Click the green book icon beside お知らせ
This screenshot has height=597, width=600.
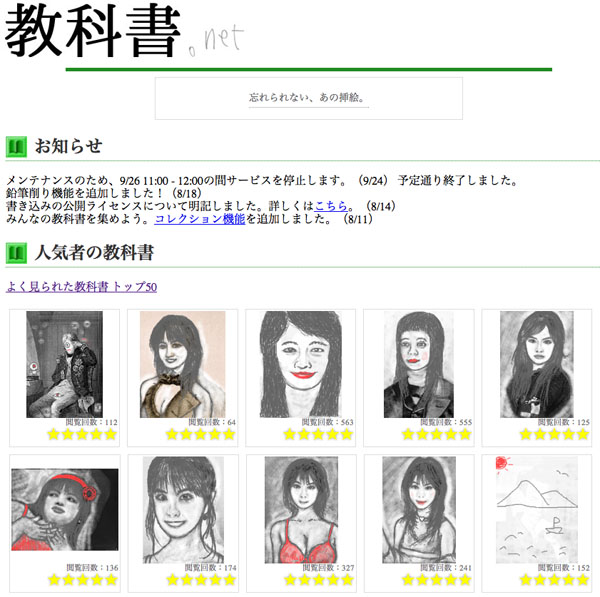[x=15, y=147]
